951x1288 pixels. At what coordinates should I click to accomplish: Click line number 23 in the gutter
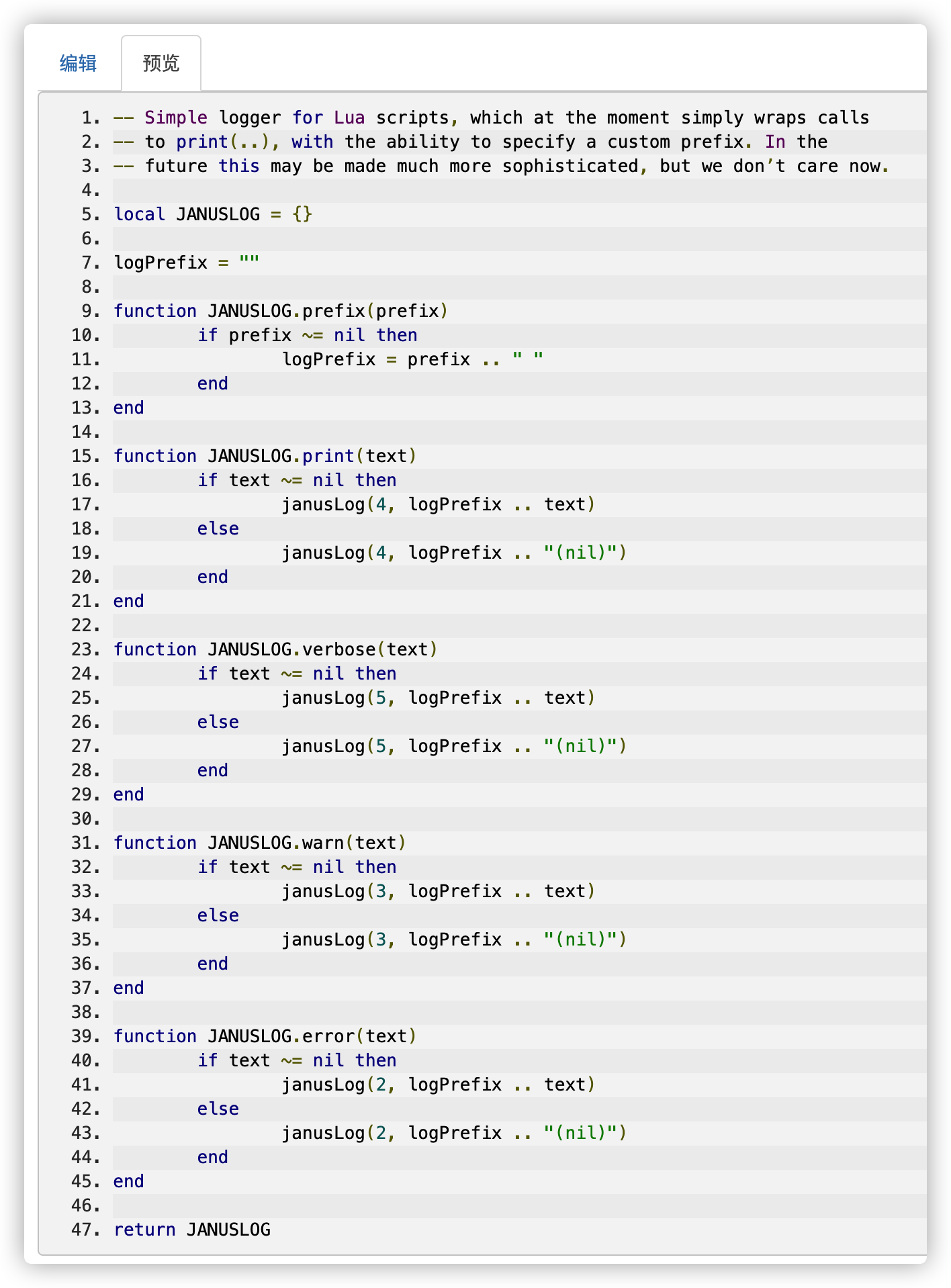click(86, 649)
